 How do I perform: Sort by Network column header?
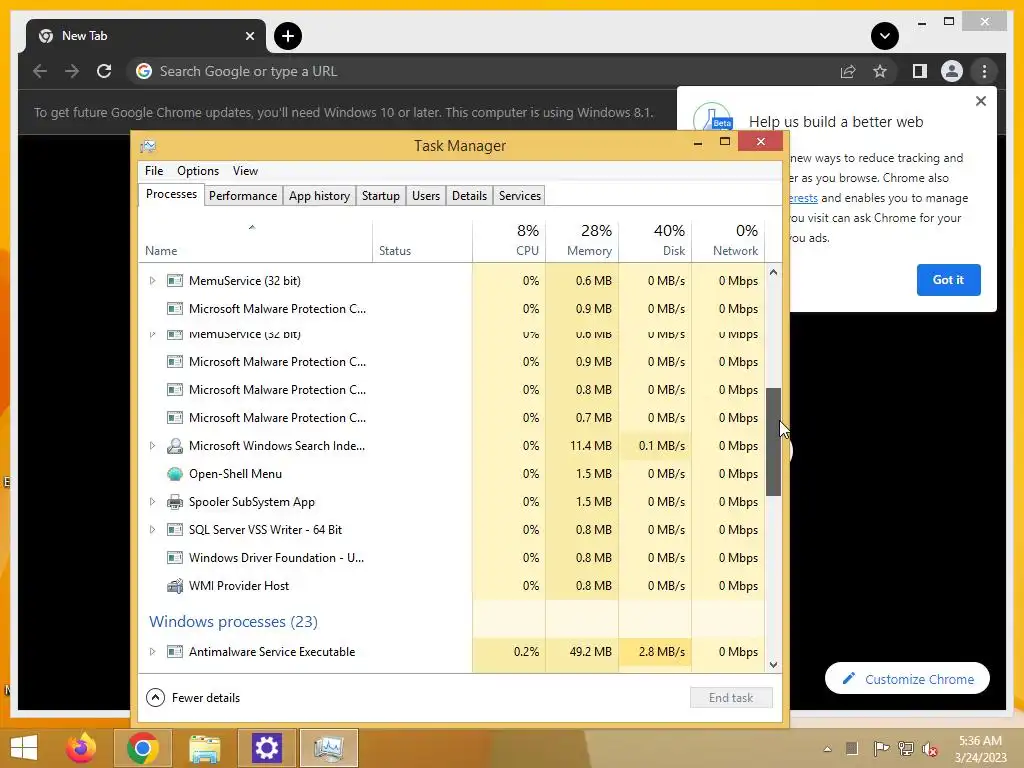[728, 242]
